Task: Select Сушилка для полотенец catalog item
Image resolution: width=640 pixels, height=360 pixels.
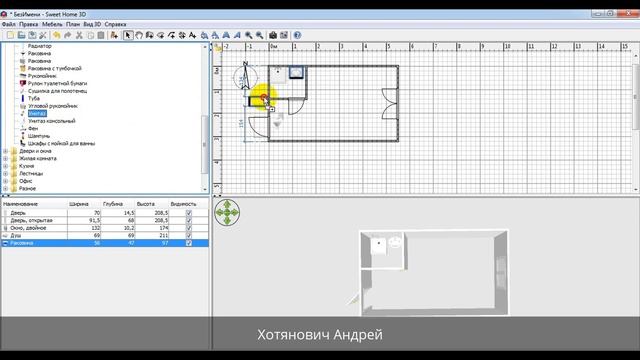Action: tap(57, 91)
